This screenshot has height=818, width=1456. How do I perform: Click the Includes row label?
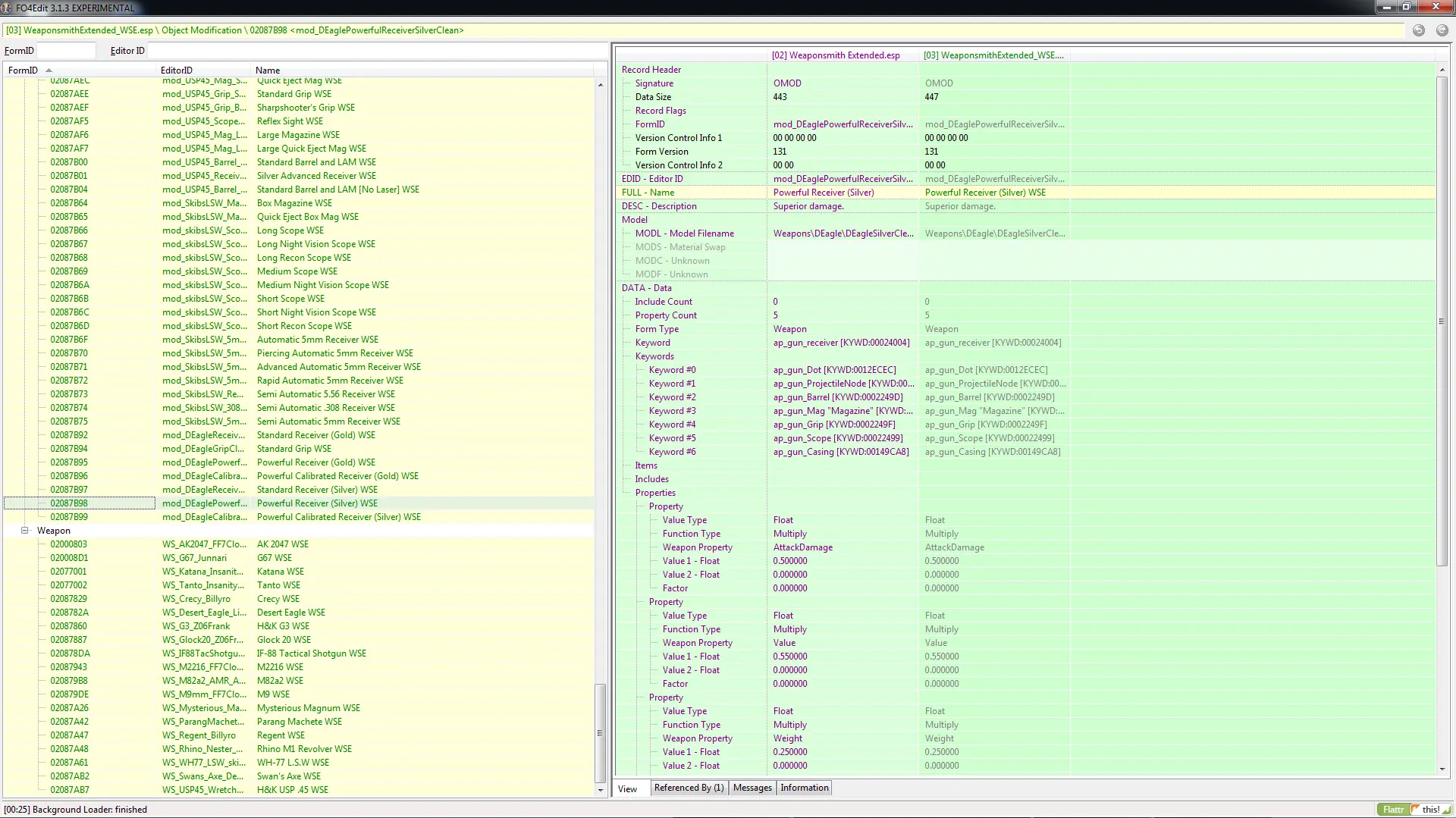pyautogui.click(x=651, y=479)
